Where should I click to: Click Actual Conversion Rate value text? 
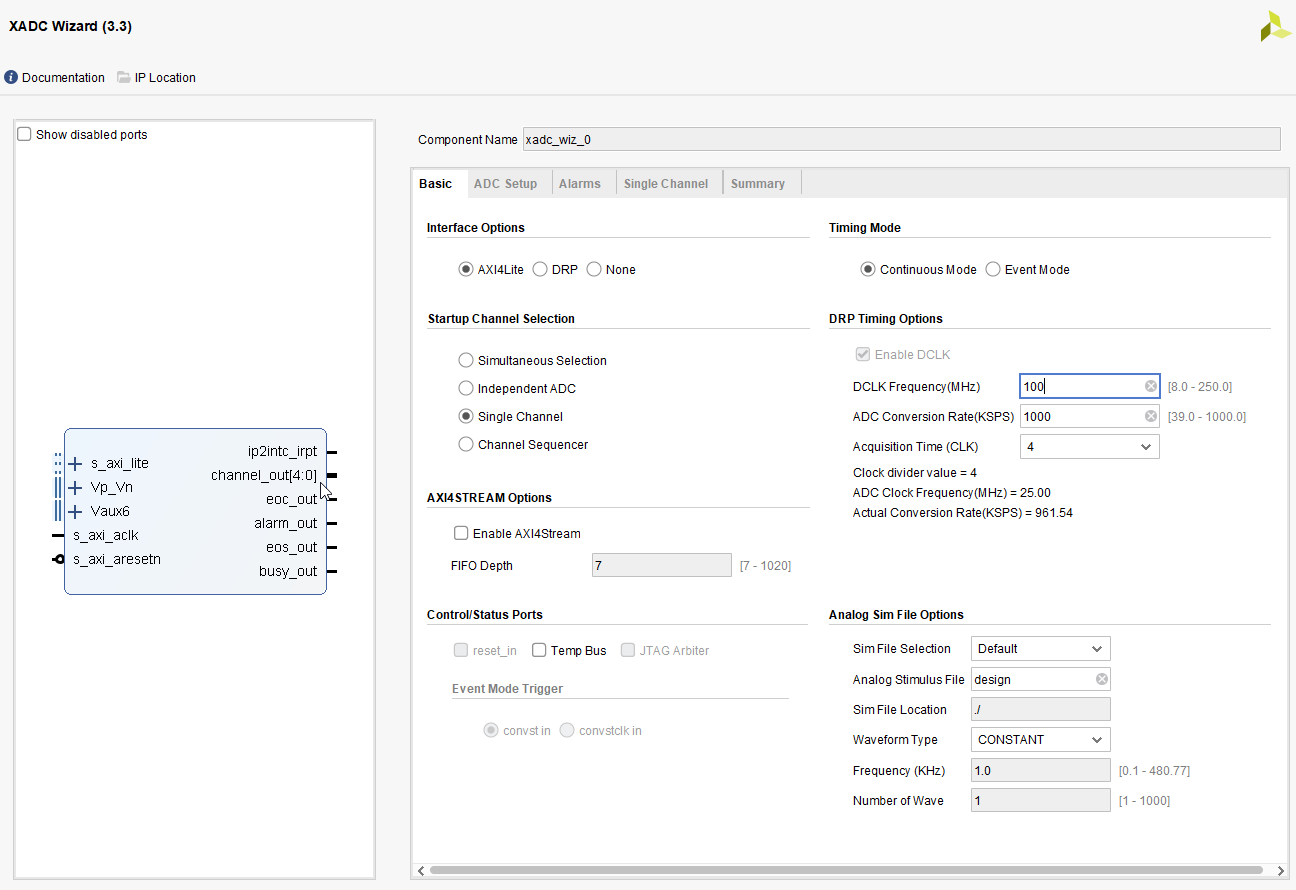pos(963,512)
